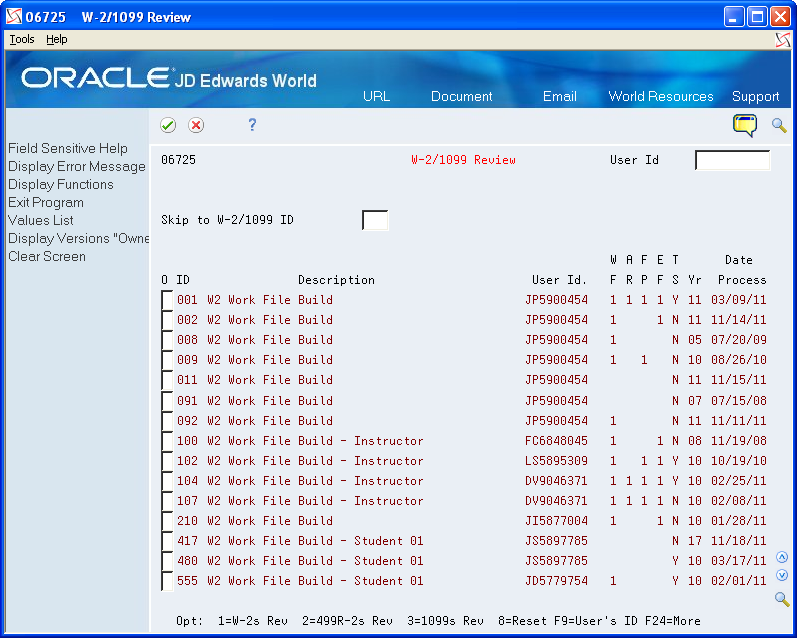
Task: Click the scroll down arrow icon
Action: click(x=782, y=575)
